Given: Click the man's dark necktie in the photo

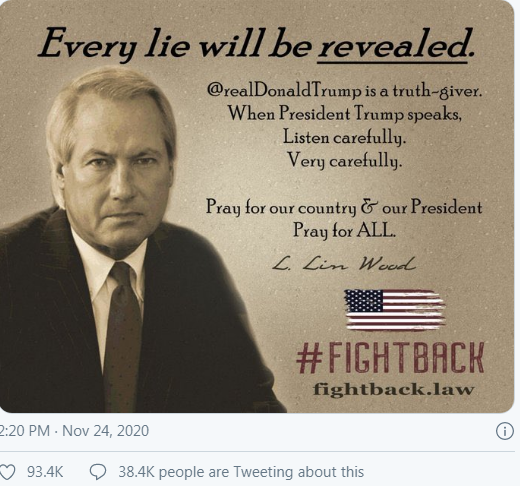Looking at the screenshot, I should click(x=122, y=337).
